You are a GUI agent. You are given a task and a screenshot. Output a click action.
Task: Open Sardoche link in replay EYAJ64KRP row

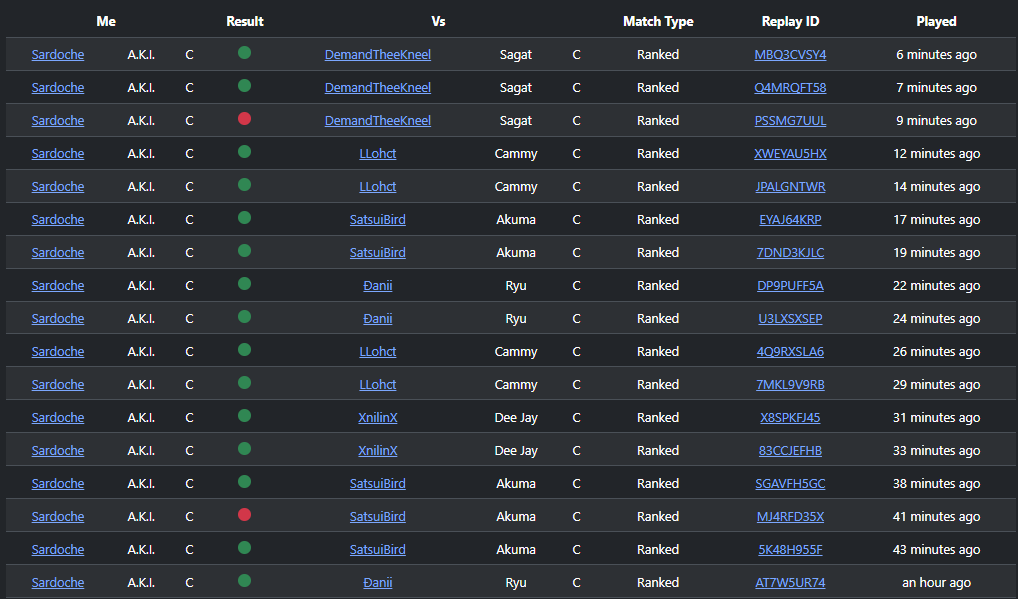click(58, 219)
